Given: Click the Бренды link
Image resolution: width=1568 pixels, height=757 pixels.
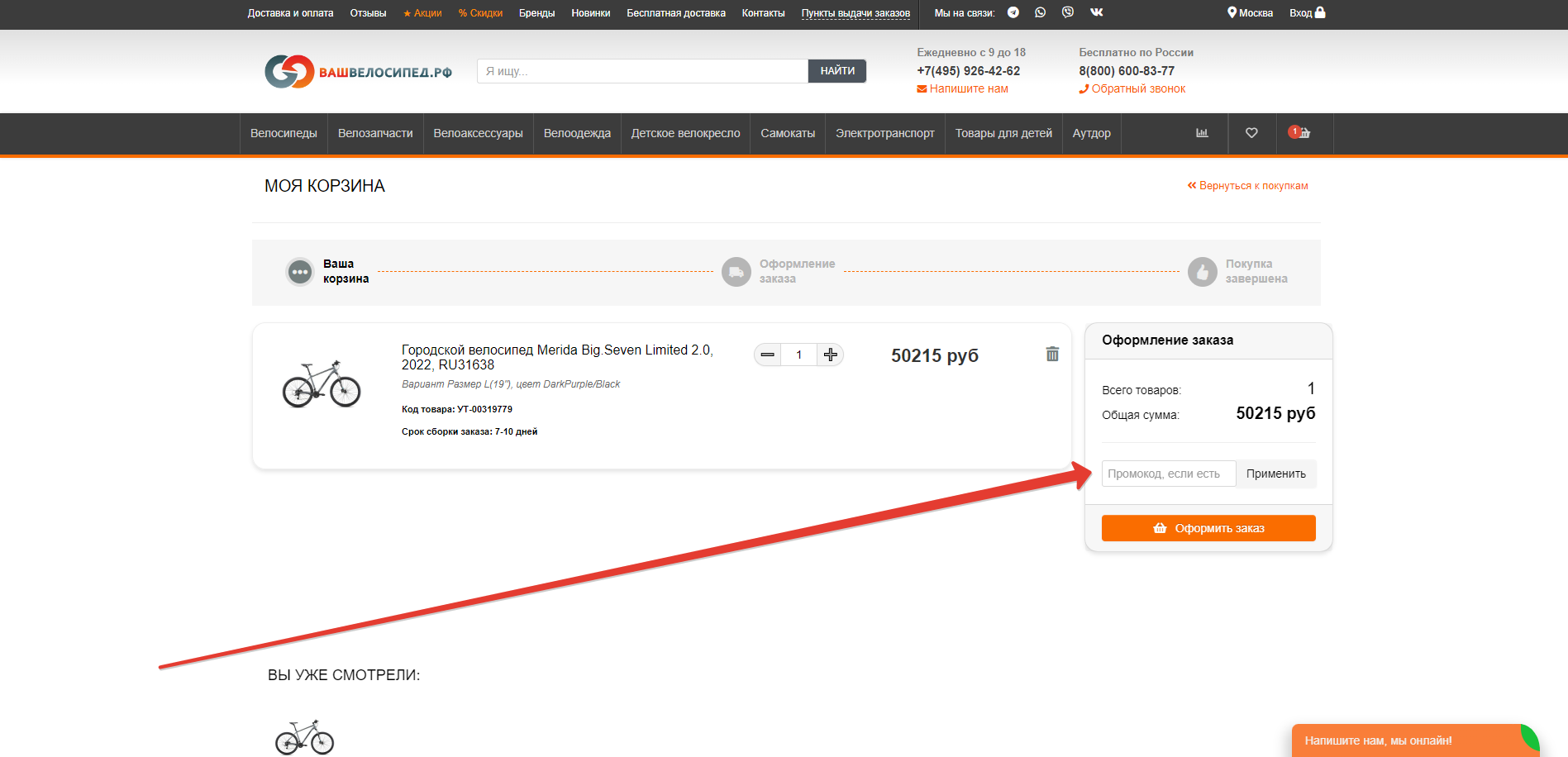Looking at the screenshot, I should (x=536, y=13).
